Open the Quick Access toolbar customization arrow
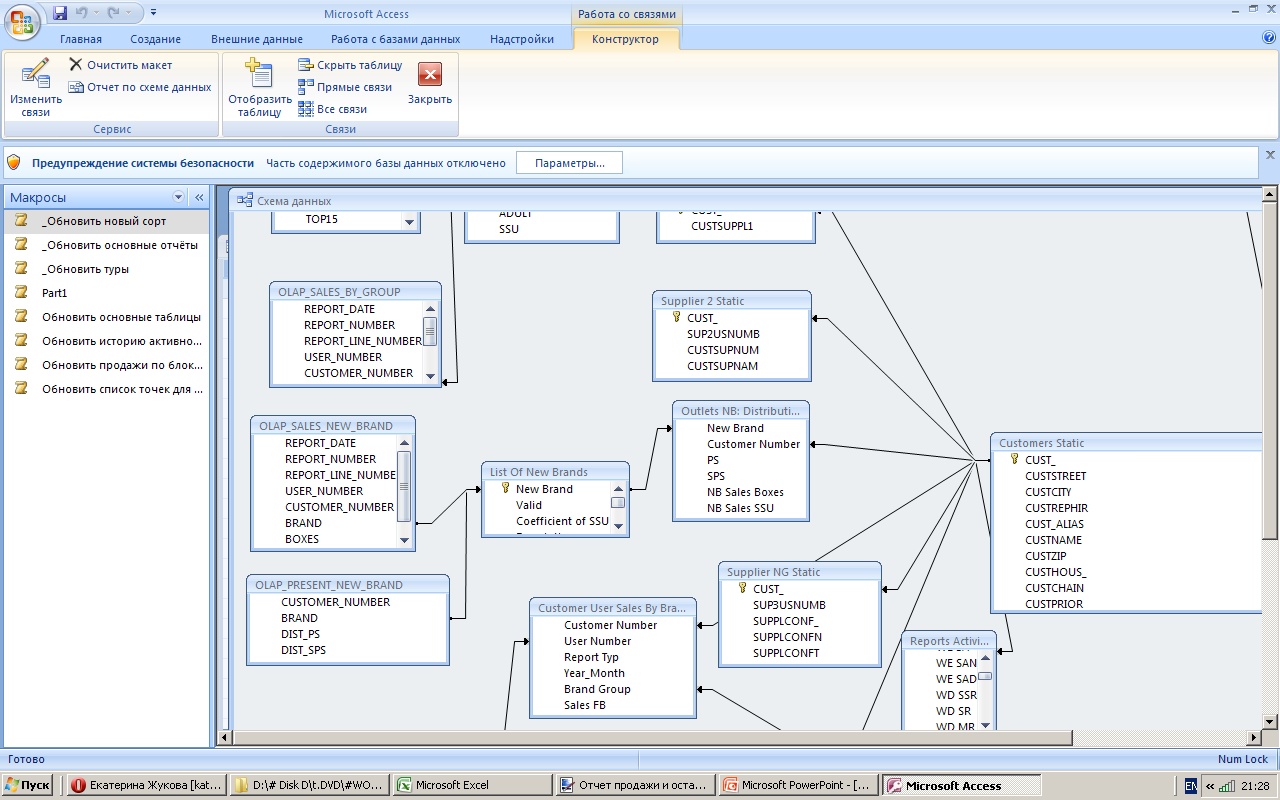 pos(153,13)
